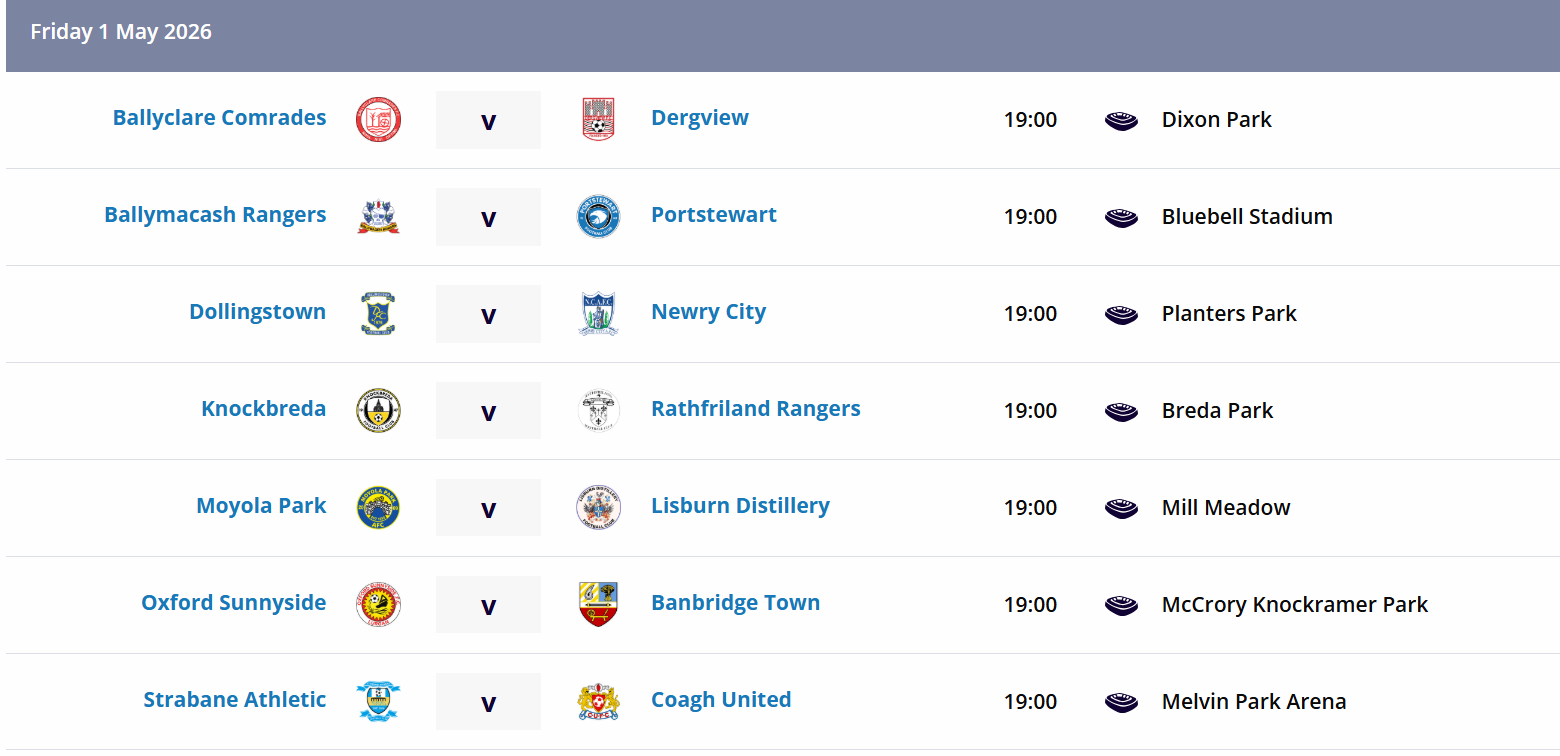Click the Coagh United club crest
Image resolution: width=1560 pixels, height=756 pixels.
pyautogui.click(x=598, y=701)
